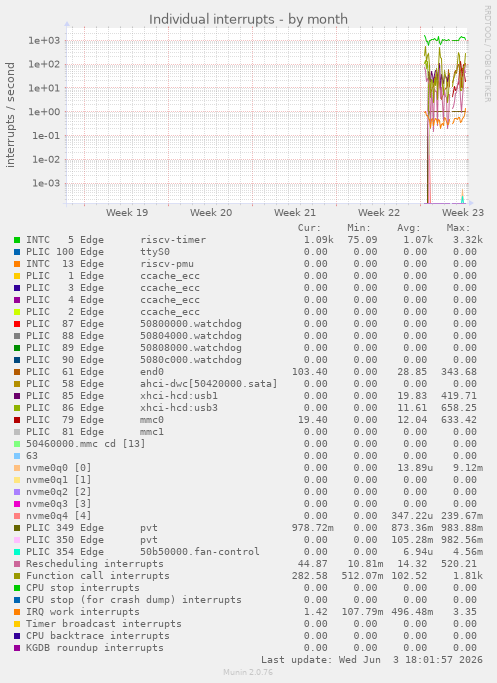The height and width of the screenshot is (683, 497).
Task: Click the nvme0q4 [4] legend entry
Action: (x=58, y=516)
